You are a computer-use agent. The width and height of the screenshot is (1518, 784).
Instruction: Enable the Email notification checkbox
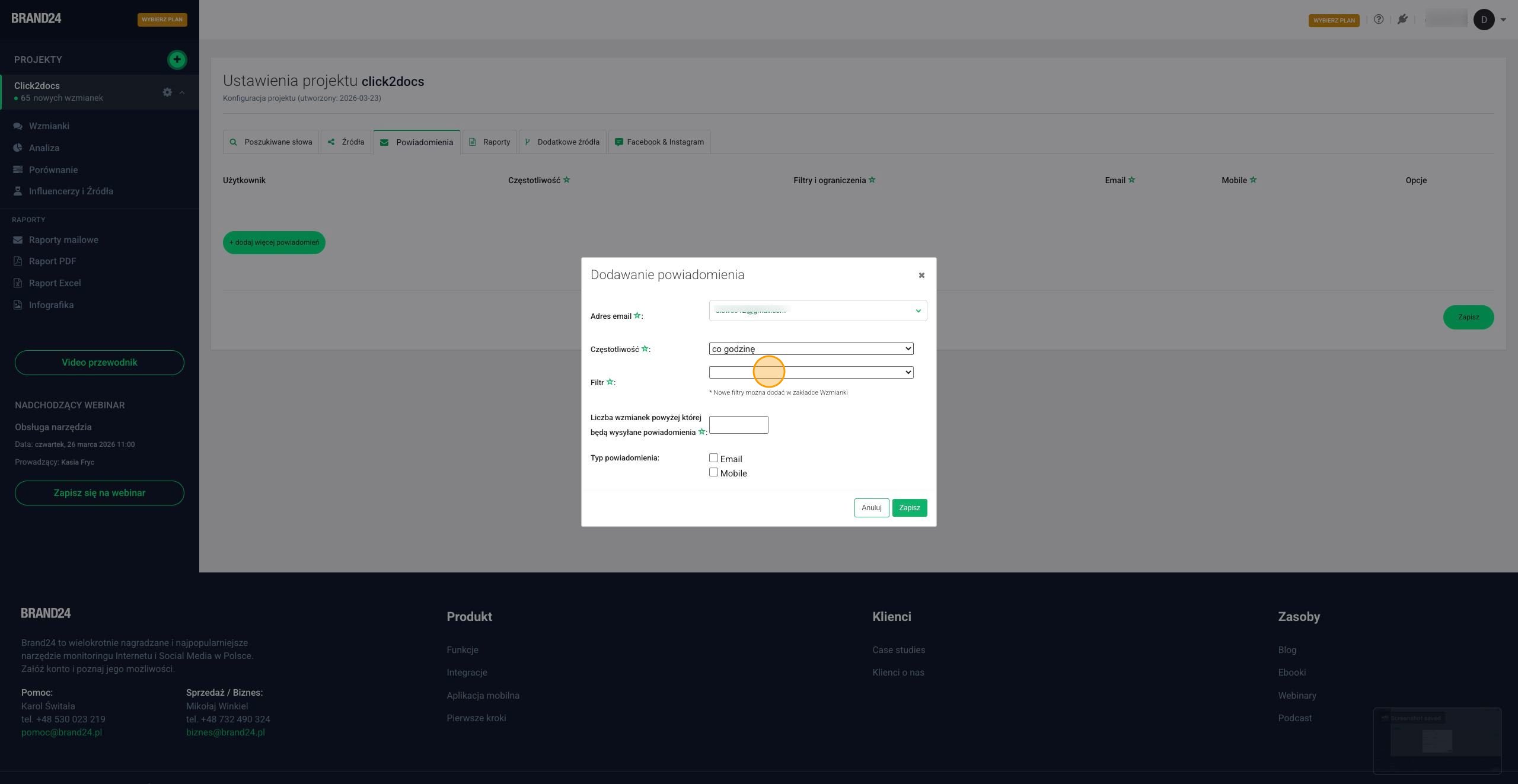pyautogui.click(x=713, y=458)
